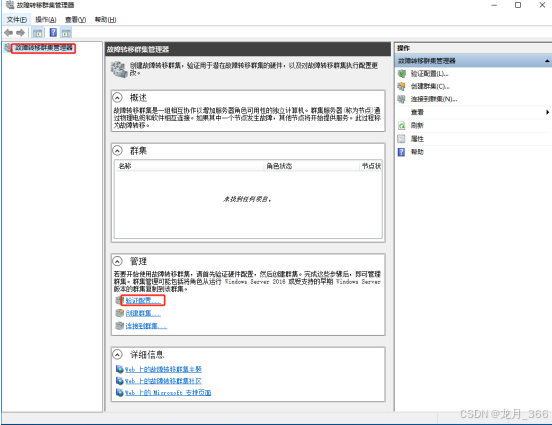This screenshot has height=425, width=552.
Task: Collapse the 群集 section
Action: coord(117,151)
